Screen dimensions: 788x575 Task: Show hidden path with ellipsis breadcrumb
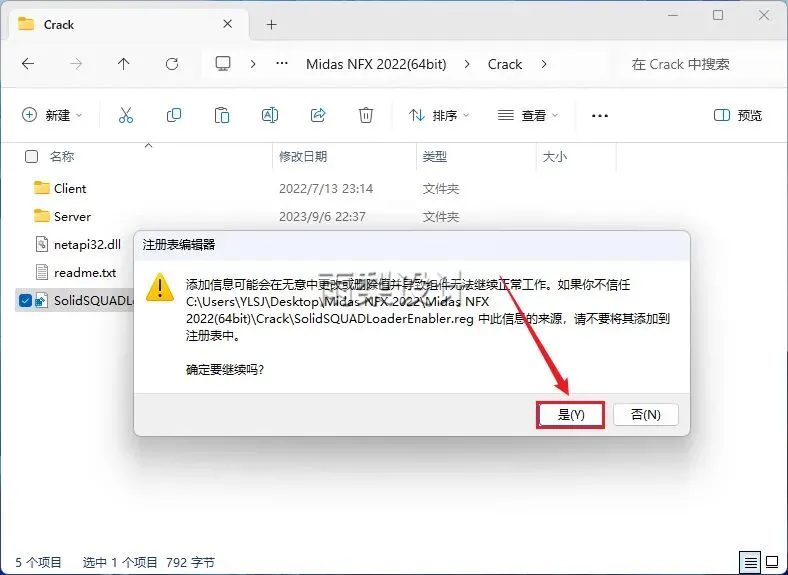click(x=282, y=64)
